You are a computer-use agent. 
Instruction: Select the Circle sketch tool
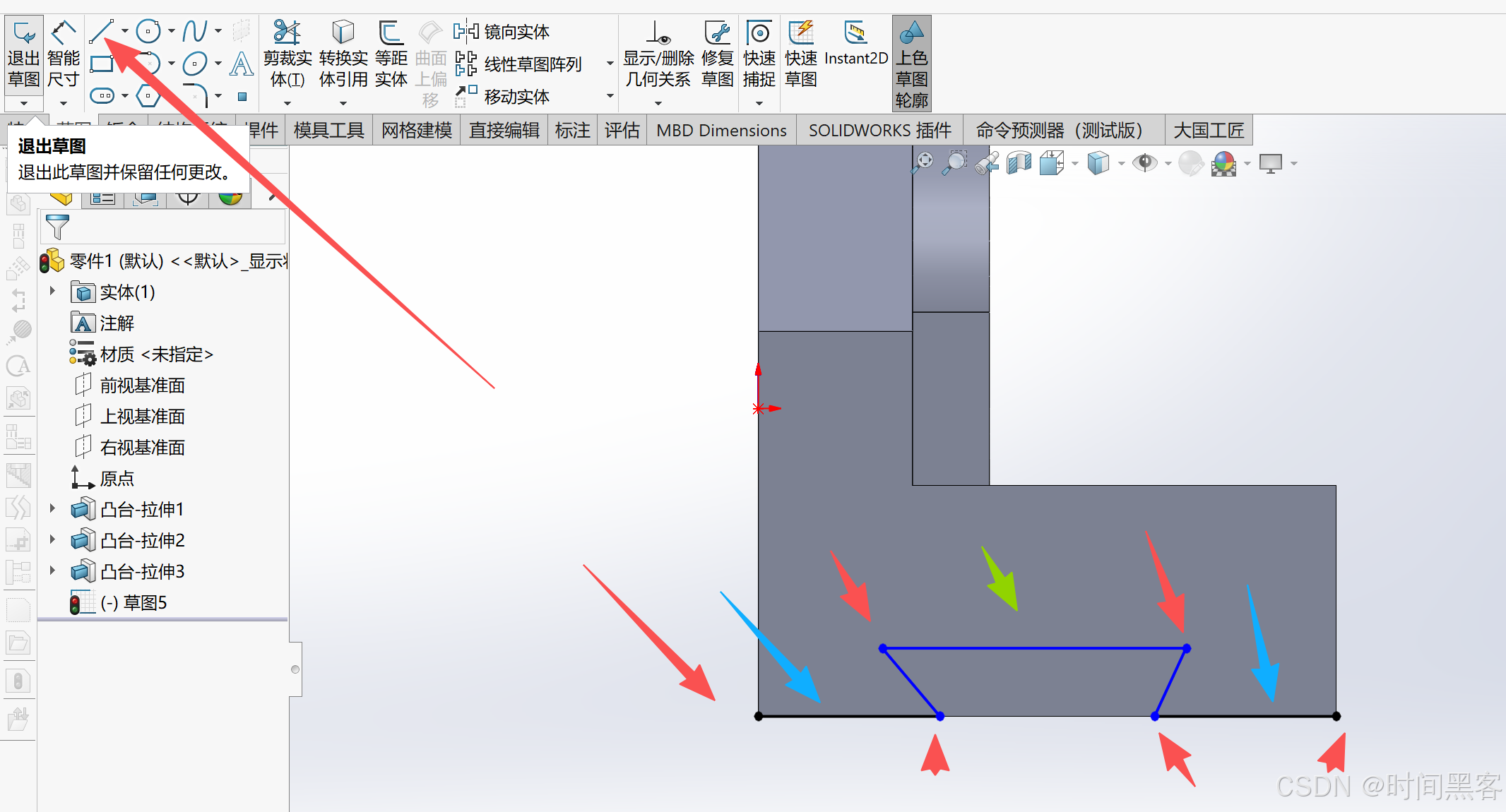[148, 31]
